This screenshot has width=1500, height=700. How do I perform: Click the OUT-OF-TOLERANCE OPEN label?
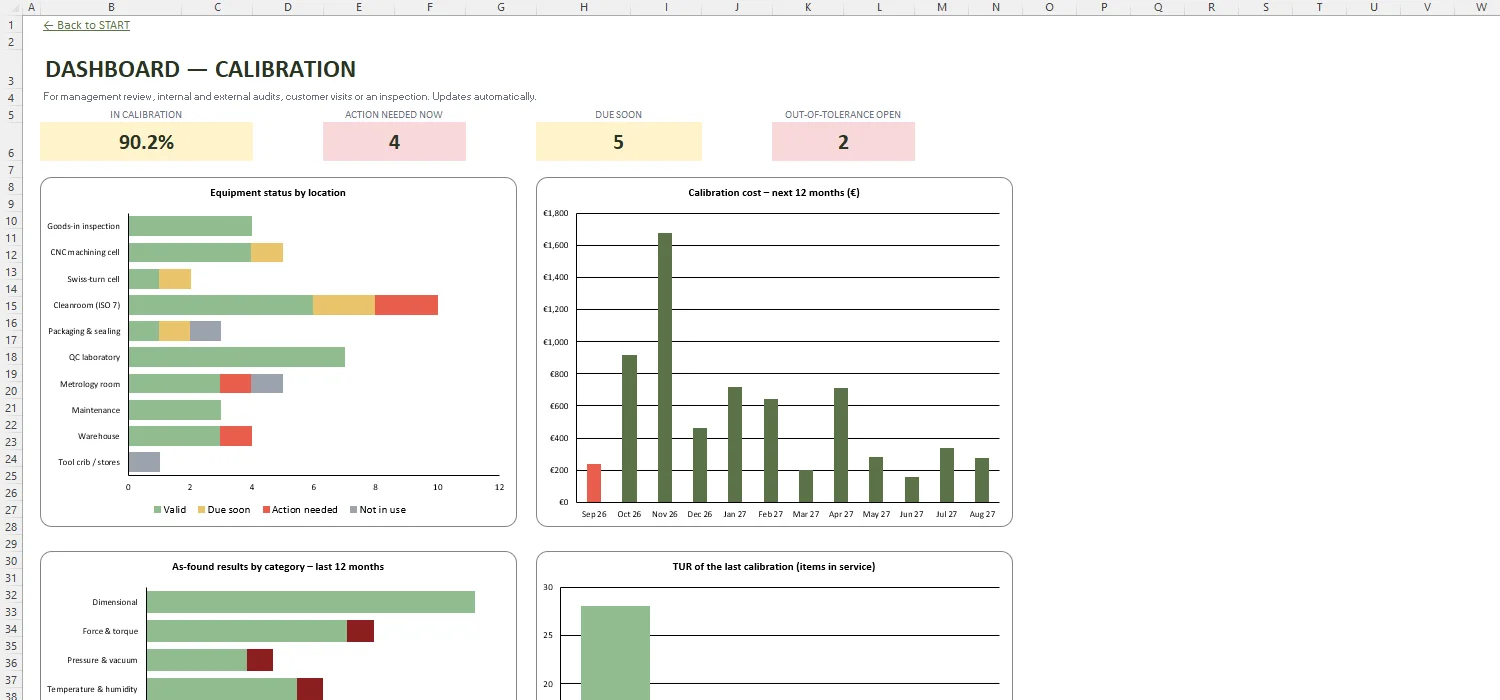point(843,115)
